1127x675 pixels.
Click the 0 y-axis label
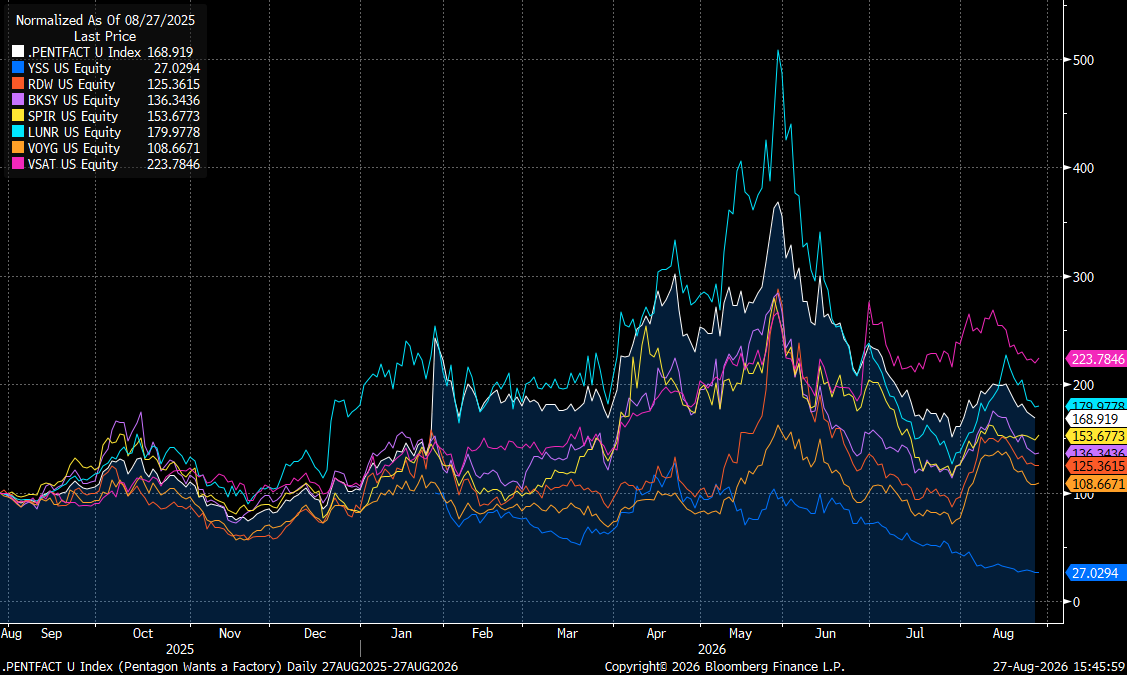click(1076, 602)
